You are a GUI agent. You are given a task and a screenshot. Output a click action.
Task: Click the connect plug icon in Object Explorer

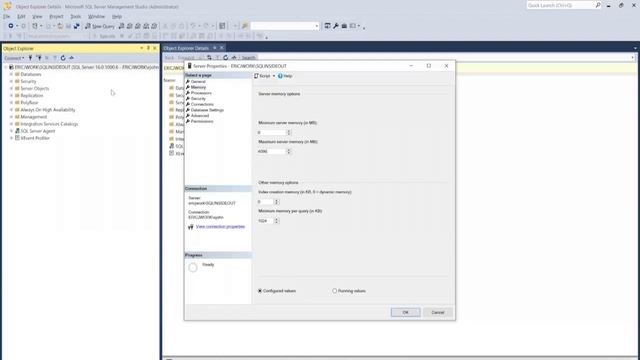[30, 58]
